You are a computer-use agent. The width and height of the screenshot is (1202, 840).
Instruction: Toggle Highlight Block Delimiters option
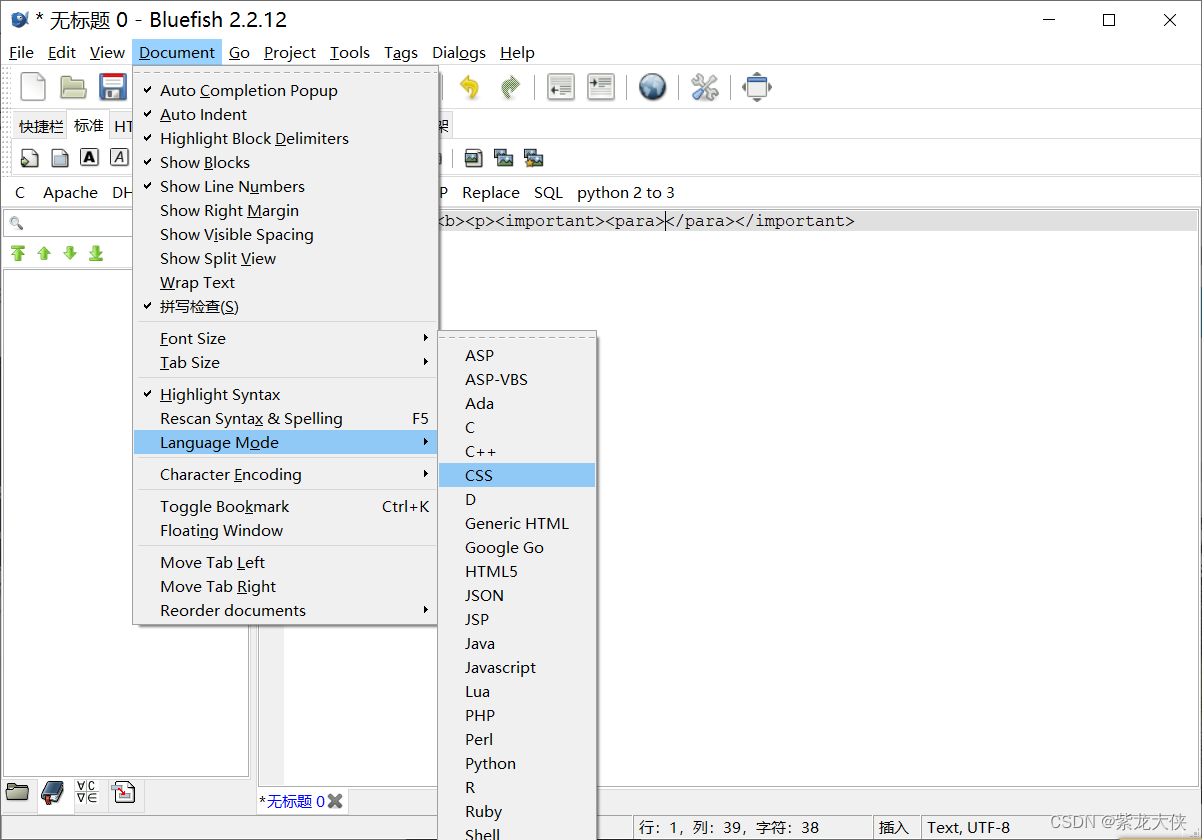pyautogui.click(x=285, y=138)
